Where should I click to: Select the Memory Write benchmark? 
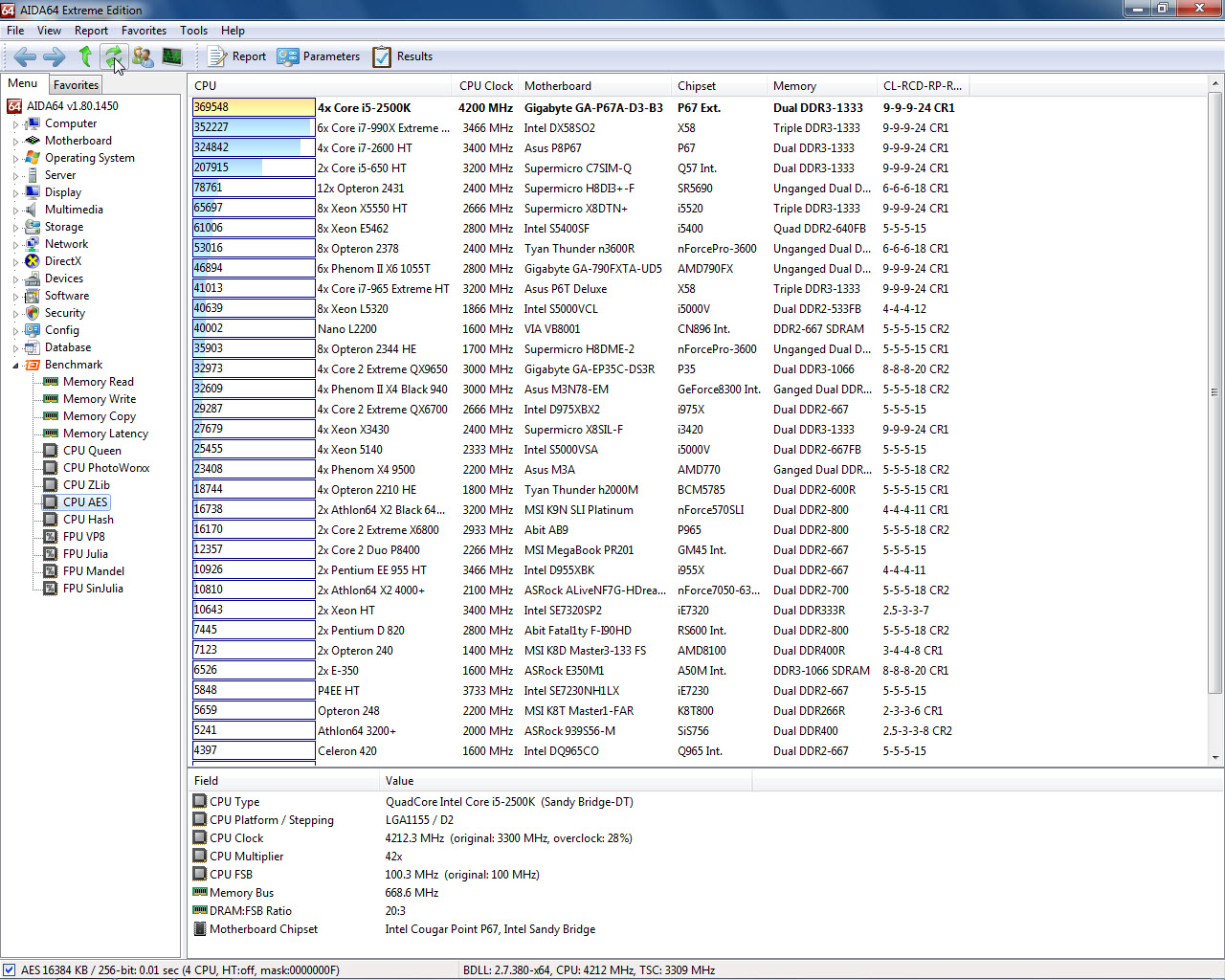(100, 399)
